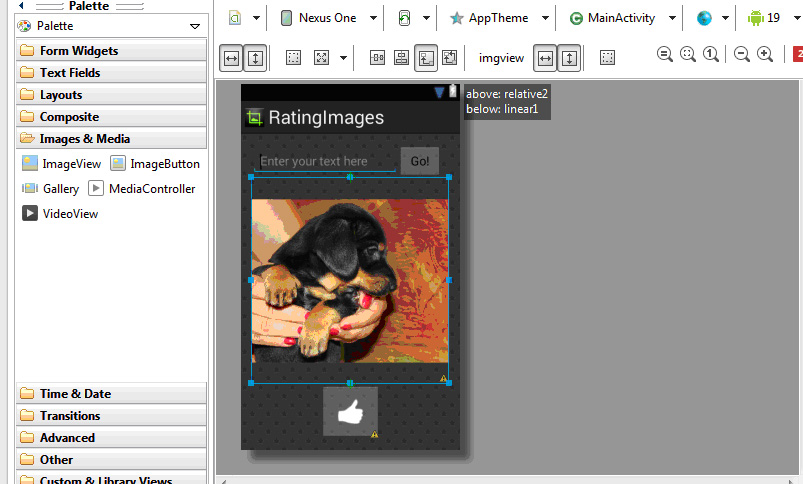Click the align baseline layout icon
Screen dimensions: 803x484
click(x=402, y=57)
